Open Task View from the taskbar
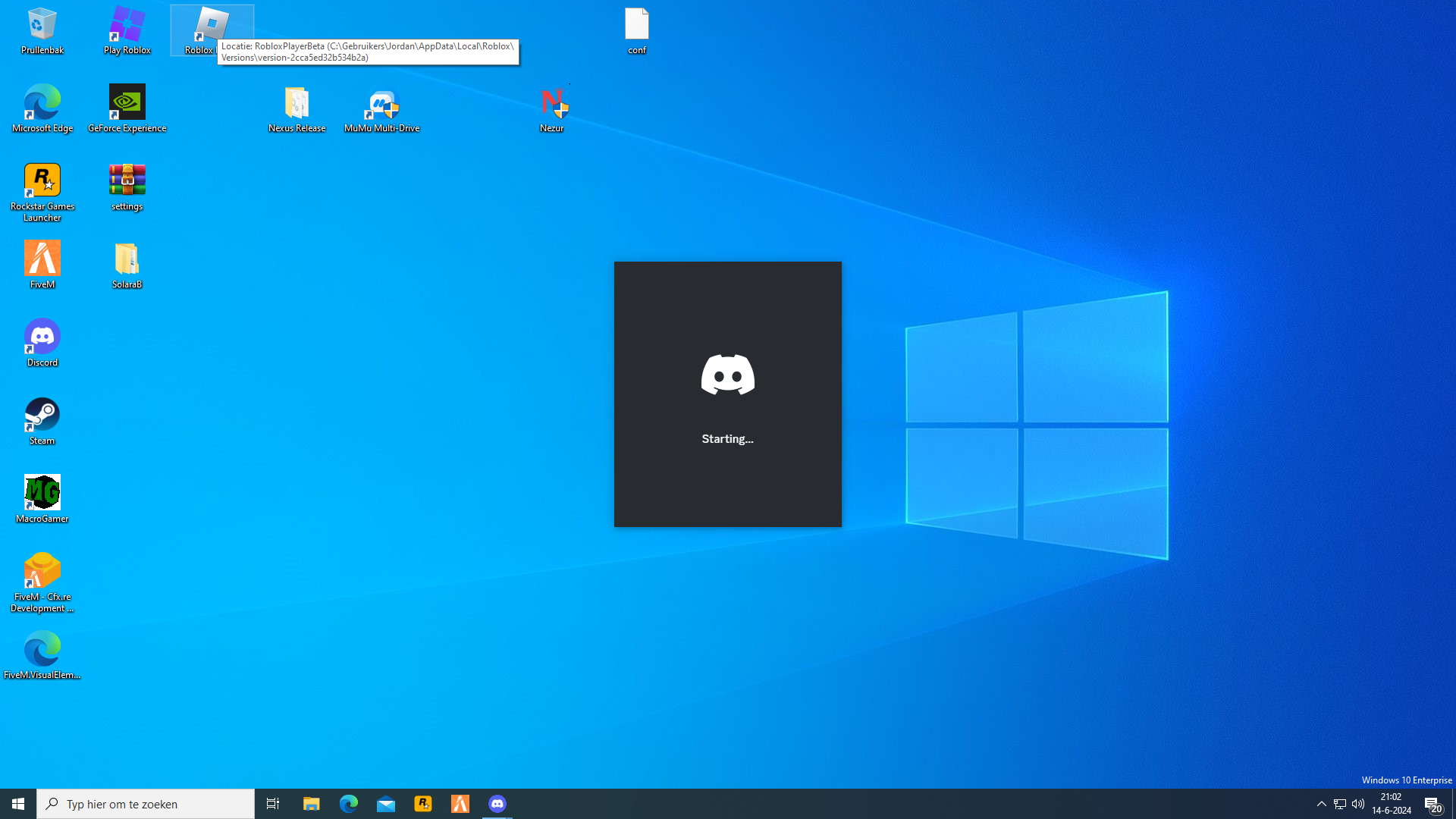Viewport: 1456px width, 819px height. (273, 804)
